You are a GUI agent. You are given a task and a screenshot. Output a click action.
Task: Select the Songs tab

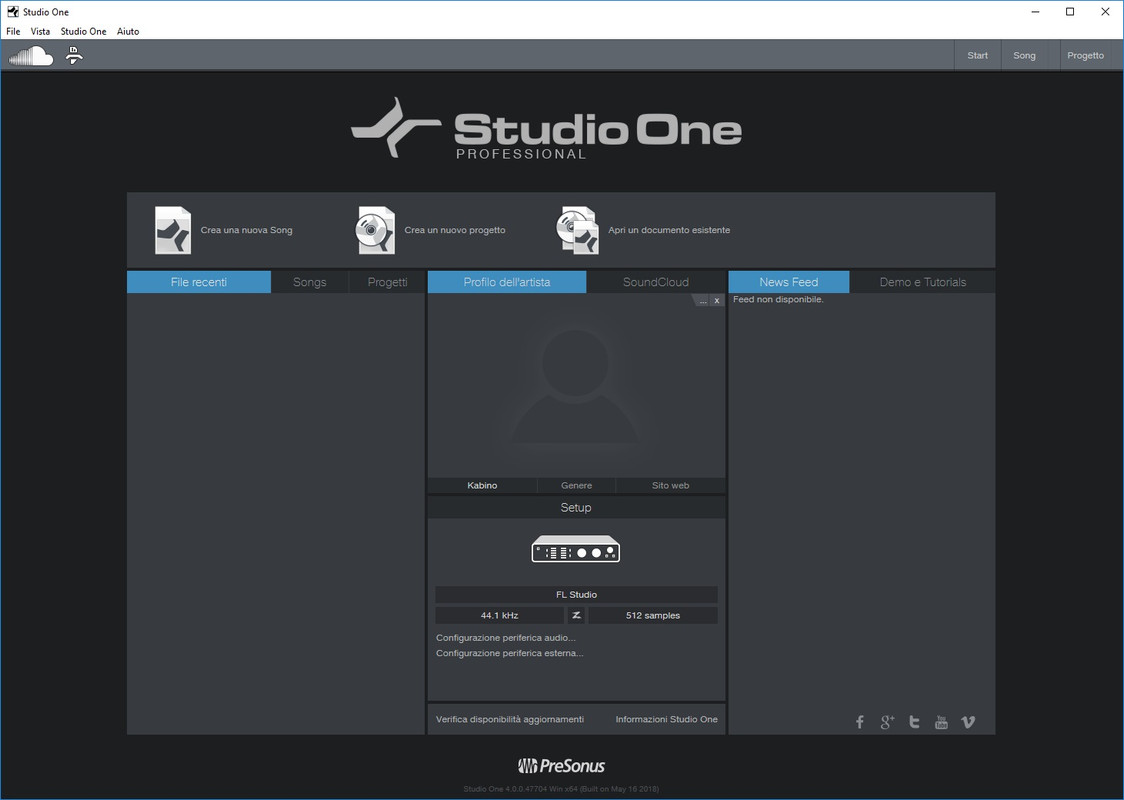click(310, 282)
